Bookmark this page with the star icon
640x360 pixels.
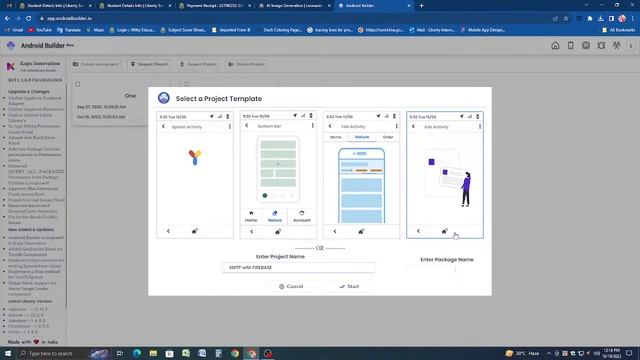tap(566, 18)
